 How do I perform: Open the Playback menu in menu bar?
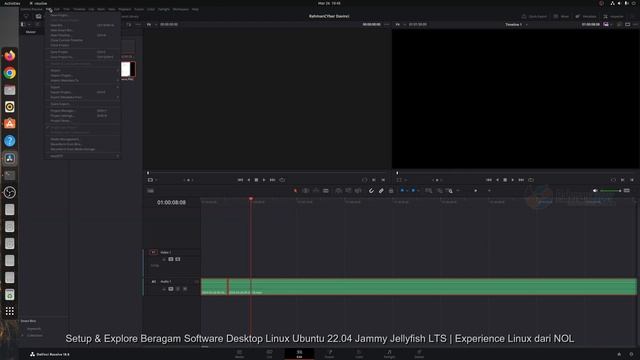[124, 9]
